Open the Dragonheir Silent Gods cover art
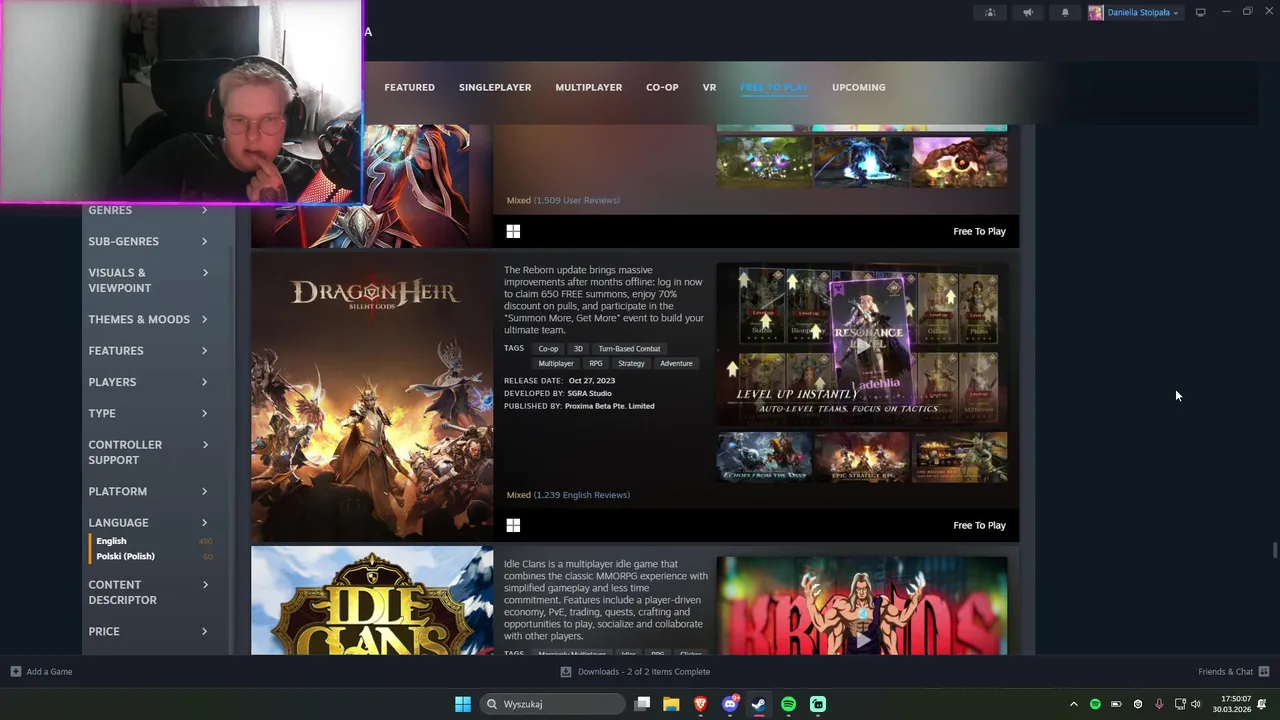Screen dimensions: 1280x720 click(x=372, y=398)
